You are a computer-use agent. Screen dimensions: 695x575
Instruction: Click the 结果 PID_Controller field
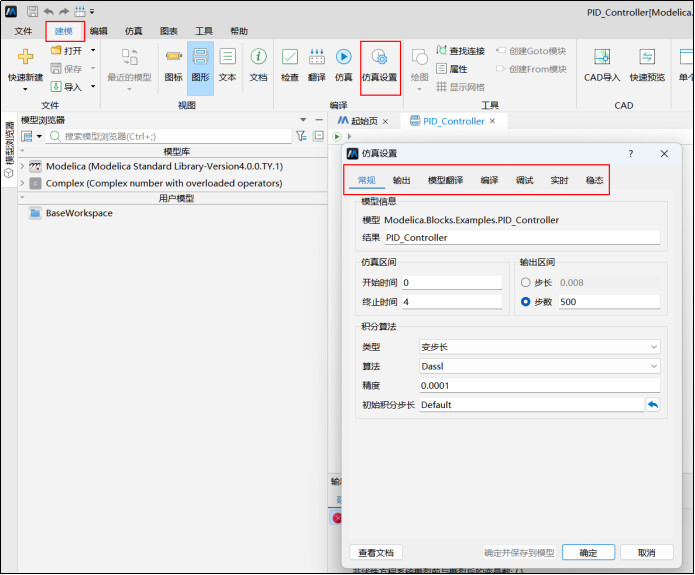coord(522,237)
